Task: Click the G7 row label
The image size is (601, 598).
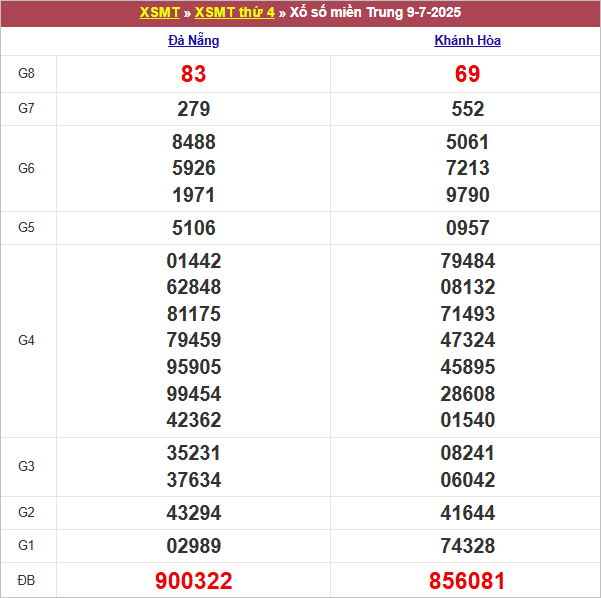Action: (26, 108)
